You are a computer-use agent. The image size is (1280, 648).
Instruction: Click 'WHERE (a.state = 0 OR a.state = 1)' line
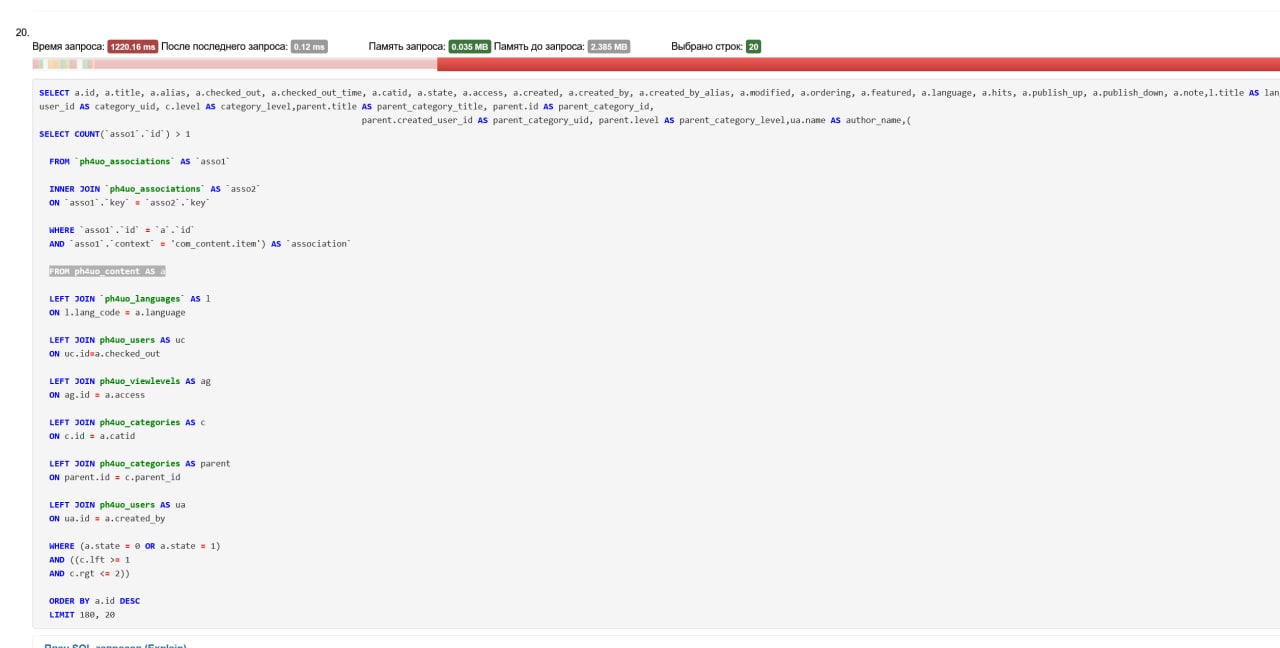click(135, 546)
